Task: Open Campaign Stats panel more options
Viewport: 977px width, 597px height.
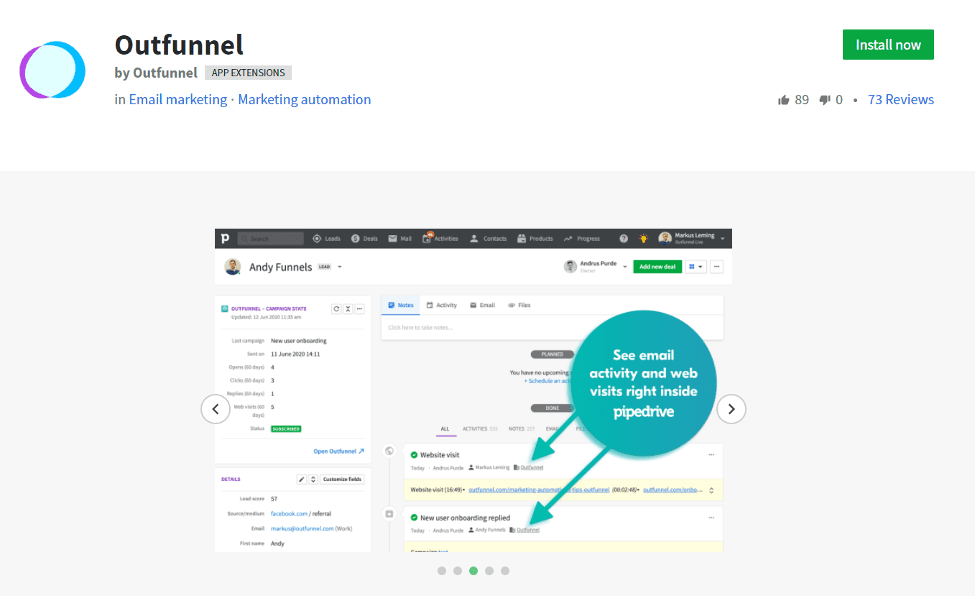Action: [x=360, y=309]
